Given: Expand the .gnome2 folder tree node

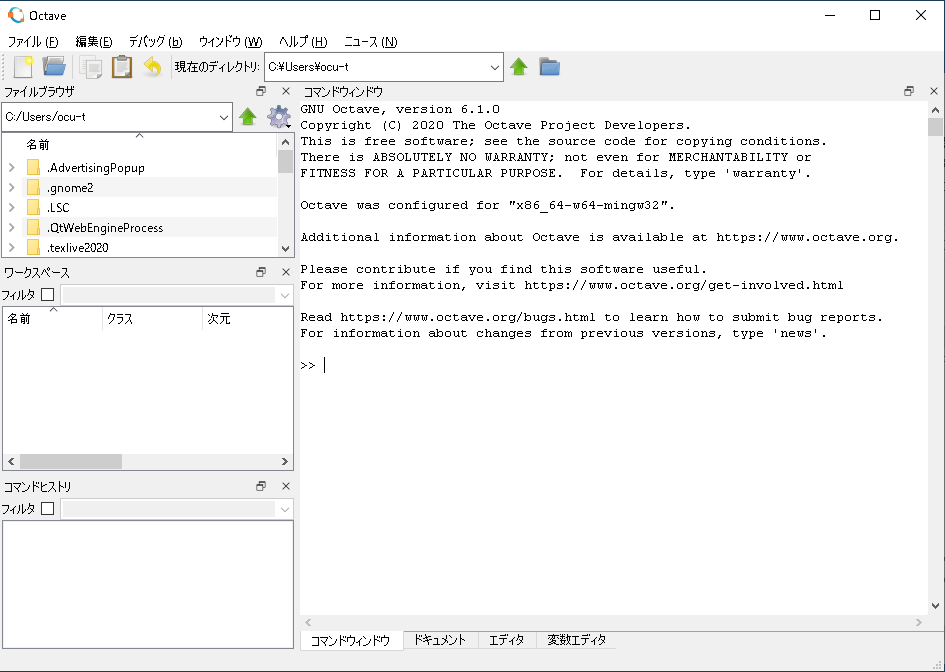Looking at the screenshot, I should [x=11, y=188].
